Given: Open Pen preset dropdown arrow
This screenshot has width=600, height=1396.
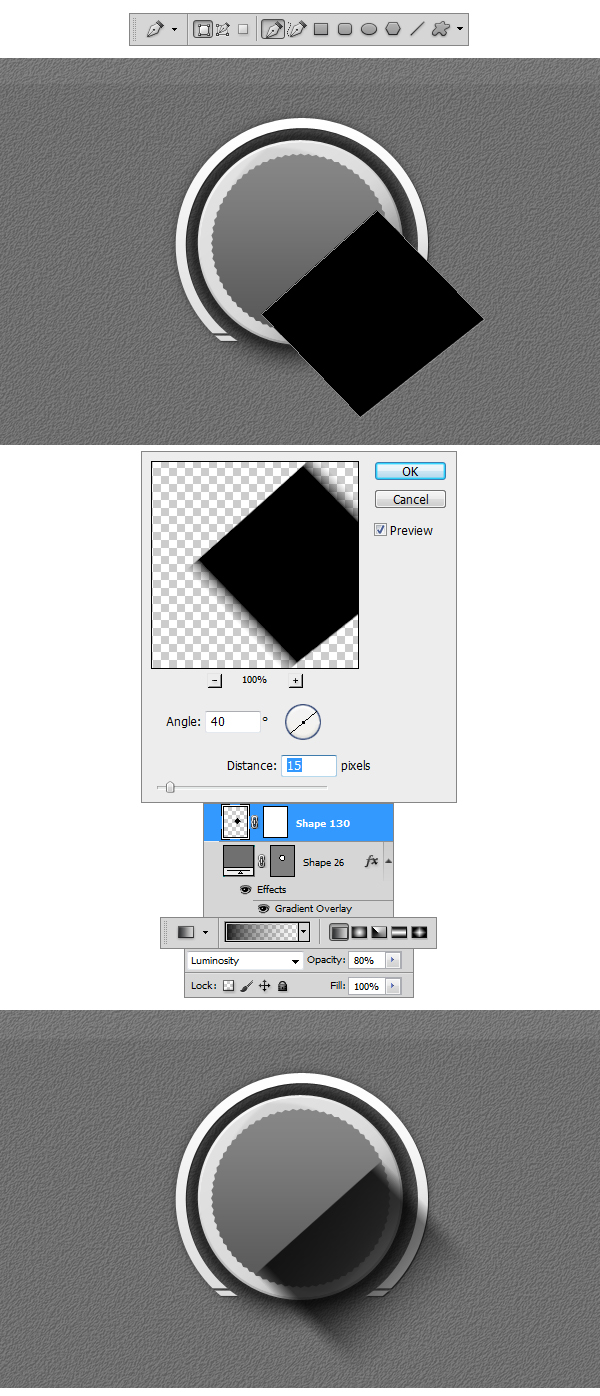Looking at the screenshot, I should [x=174, y=30].
